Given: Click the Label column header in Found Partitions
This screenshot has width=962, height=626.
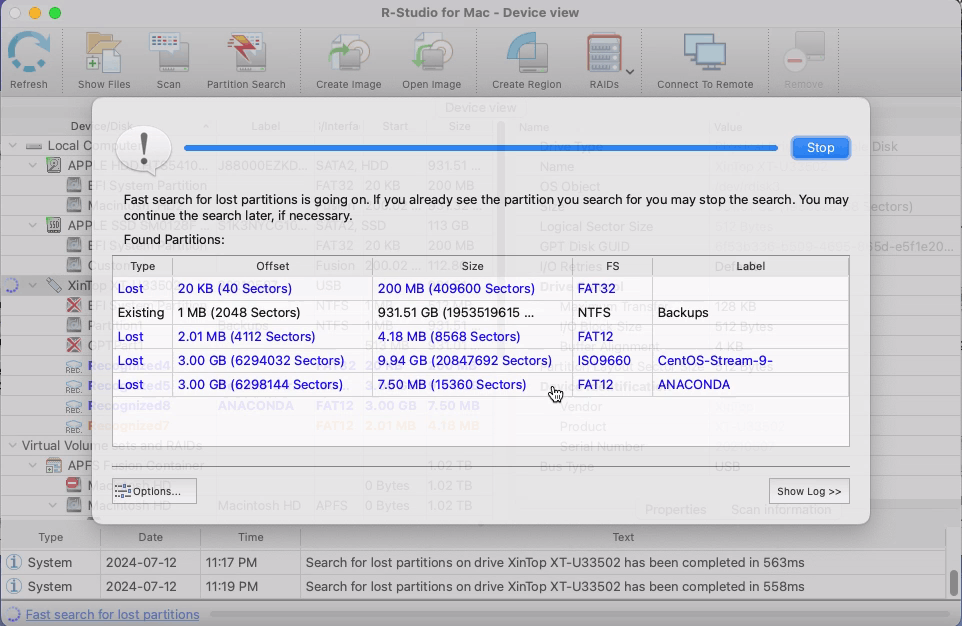Looking at the screenshot, I should coord(751,266).
